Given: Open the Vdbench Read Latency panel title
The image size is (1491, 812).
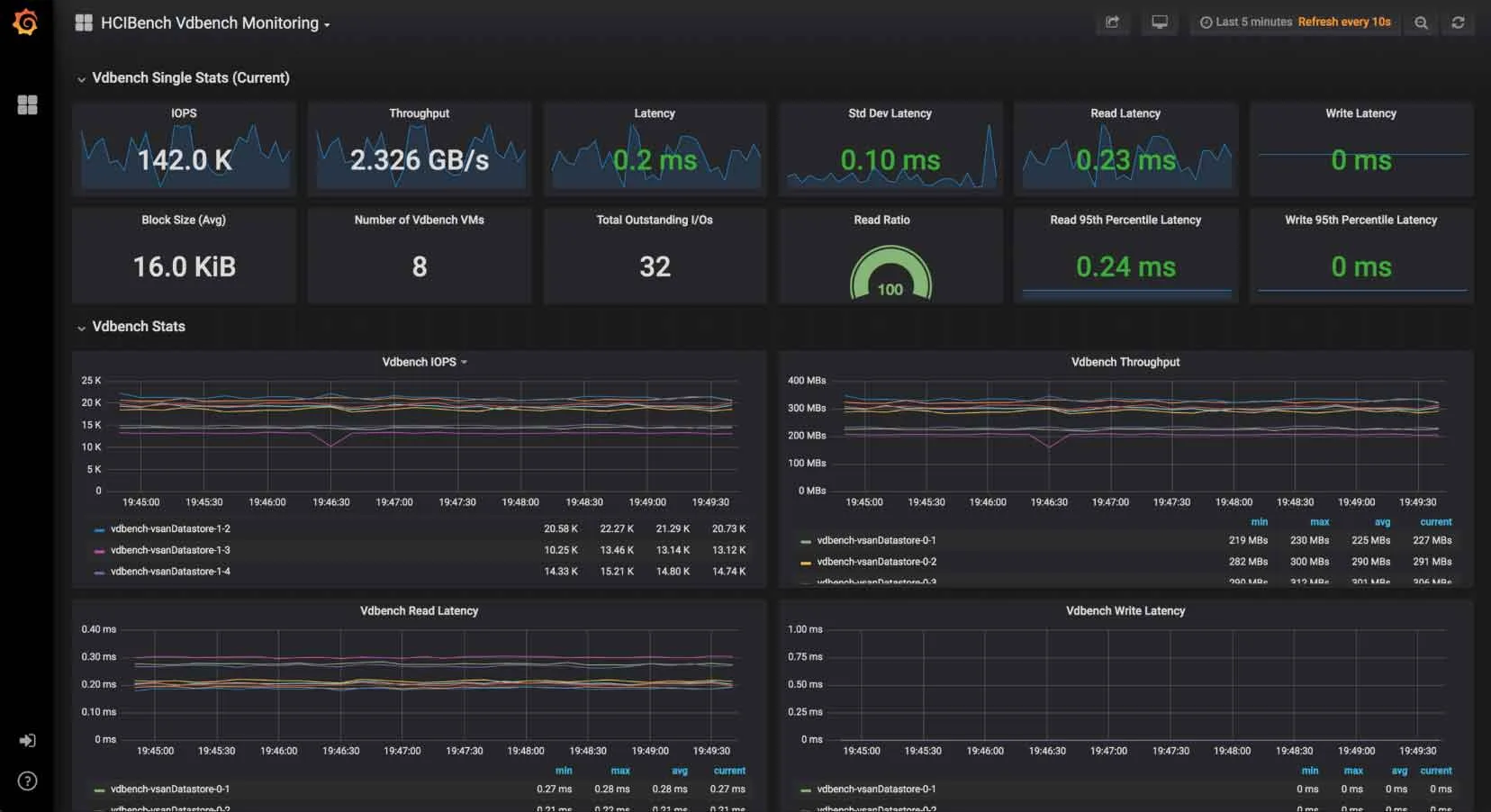Looking at the screenshot, I should coord(419,610).
